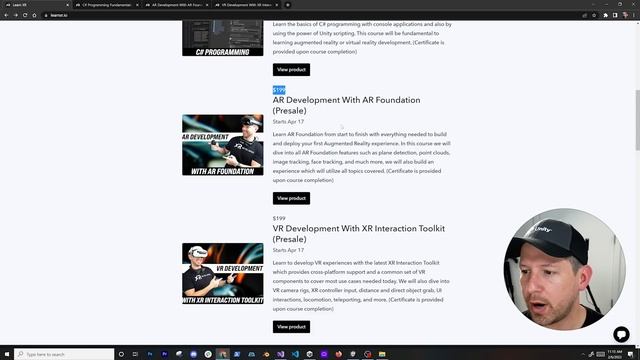Go back in the browser
640x360 pixels.
(x=7, y=15)
